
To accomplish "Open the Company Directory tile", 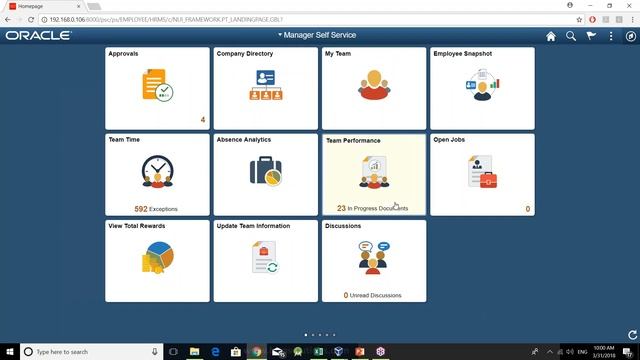I will tap(265, 88).
